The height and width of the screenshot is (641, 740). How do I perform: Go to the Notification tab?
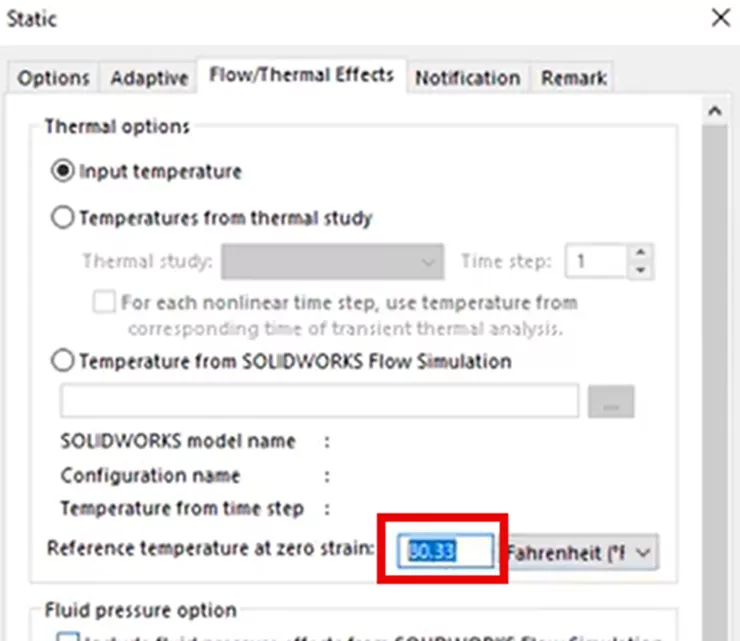click(467, 78)
